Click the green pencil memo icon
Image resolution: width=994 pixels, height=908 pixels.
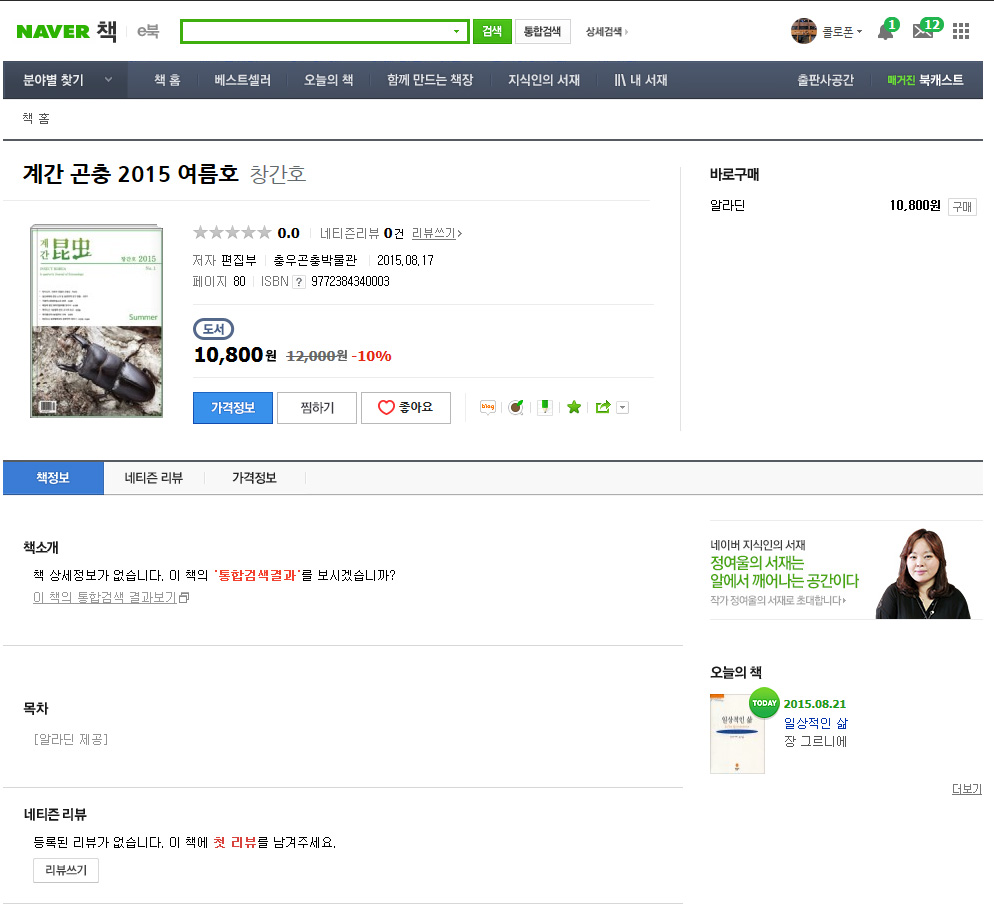(x=545, y=407)
